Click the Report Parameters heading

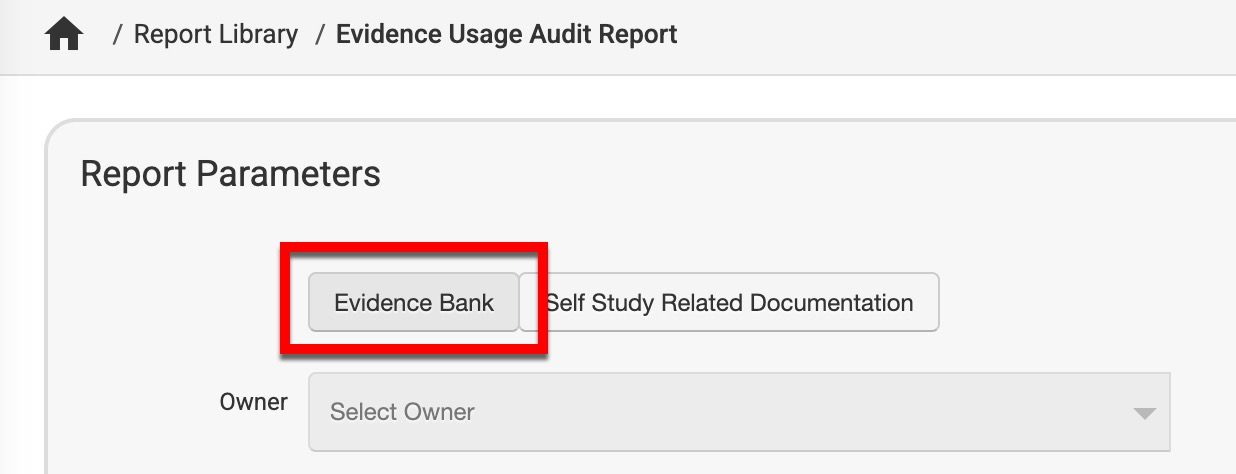tap(230, 173)
